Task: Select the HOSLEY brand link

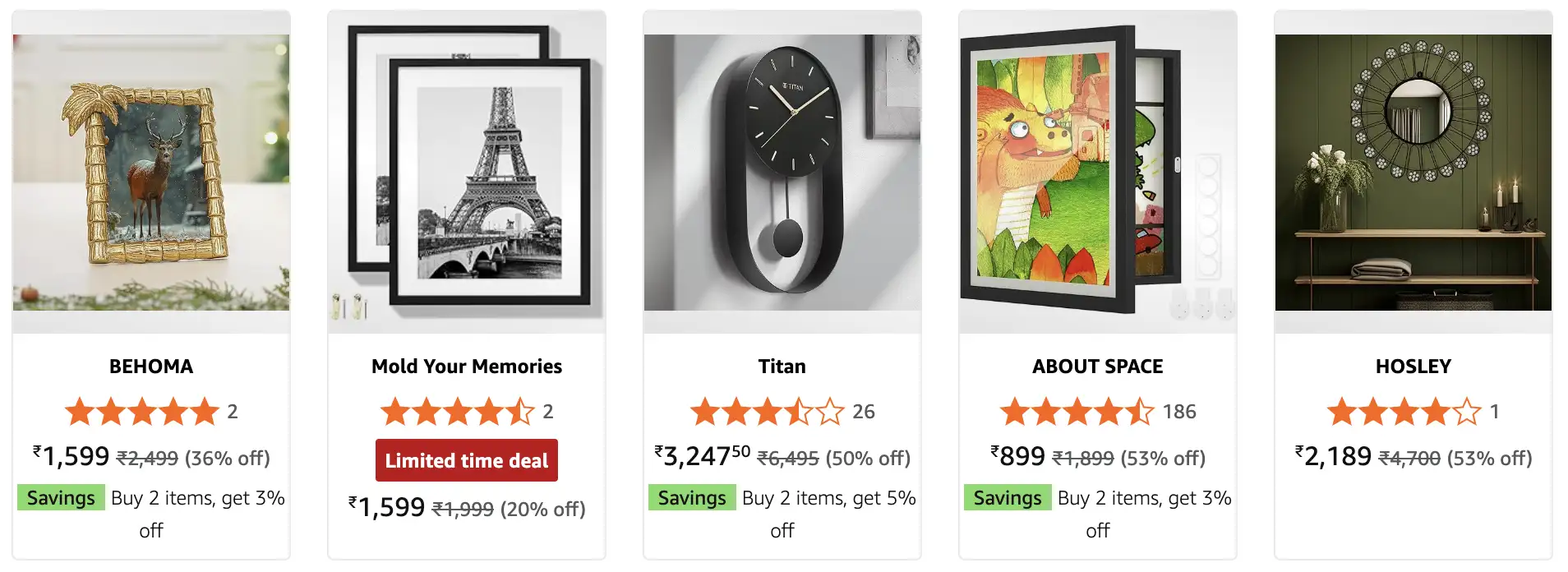Action: (x=1412, y=367)
